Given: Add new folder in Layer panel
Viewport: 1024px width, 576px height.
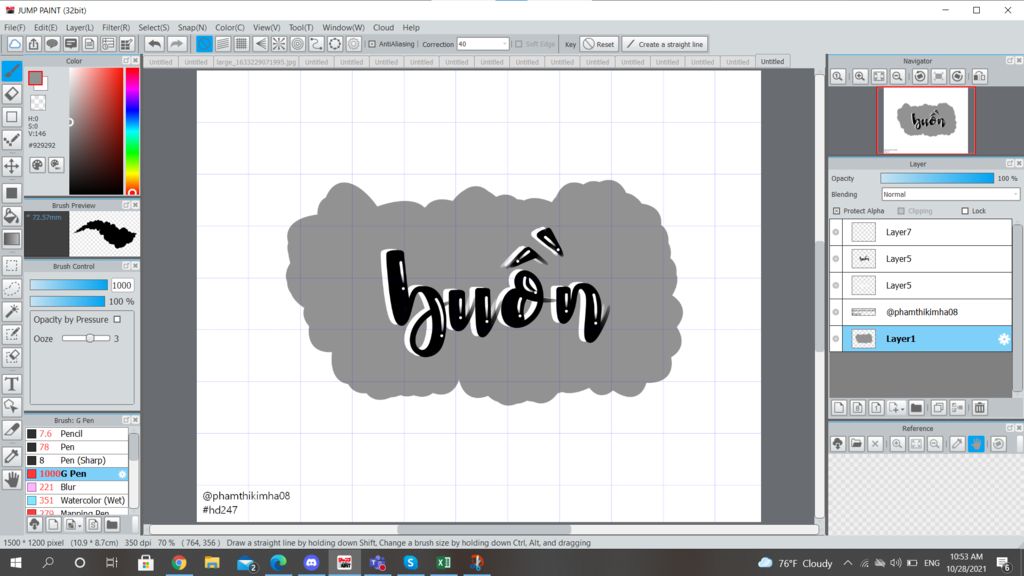Looking at the screenshot, I should point(916,408).
